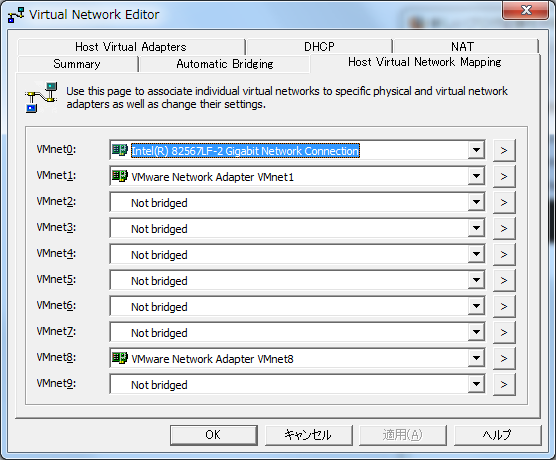The image size is (556, 460).
Task: Click the VMnet6: label
Action: pos(56,305)
